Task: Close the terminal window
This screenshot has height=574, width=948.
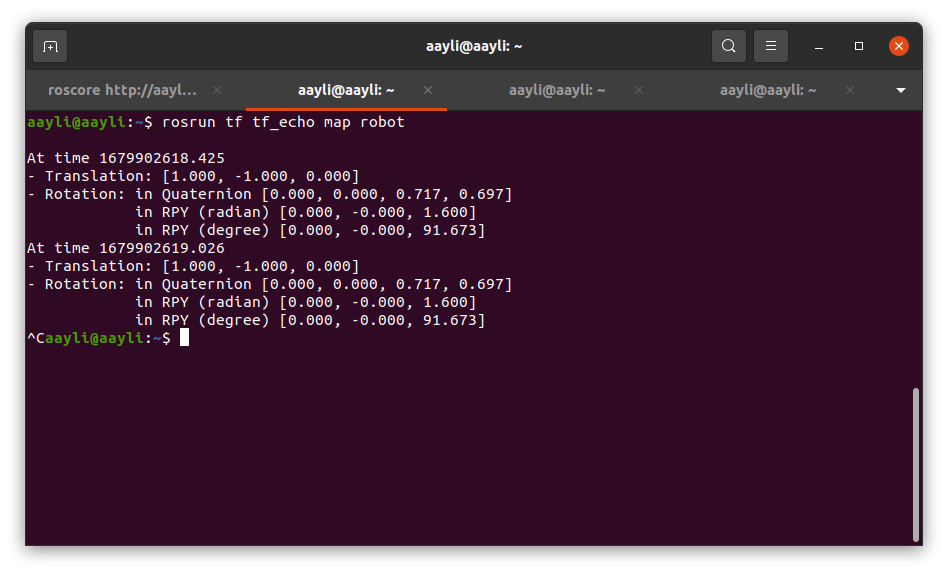Action: tap(898, 46)
